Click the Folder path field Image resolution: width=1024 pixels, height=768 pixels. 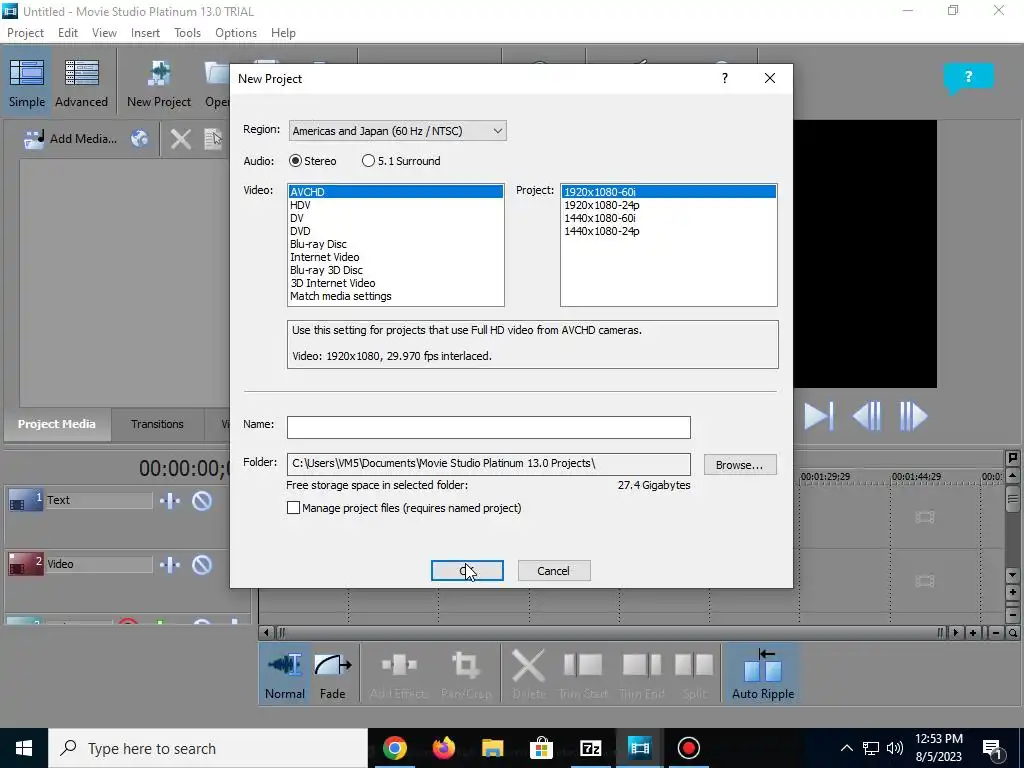[488, 464]
